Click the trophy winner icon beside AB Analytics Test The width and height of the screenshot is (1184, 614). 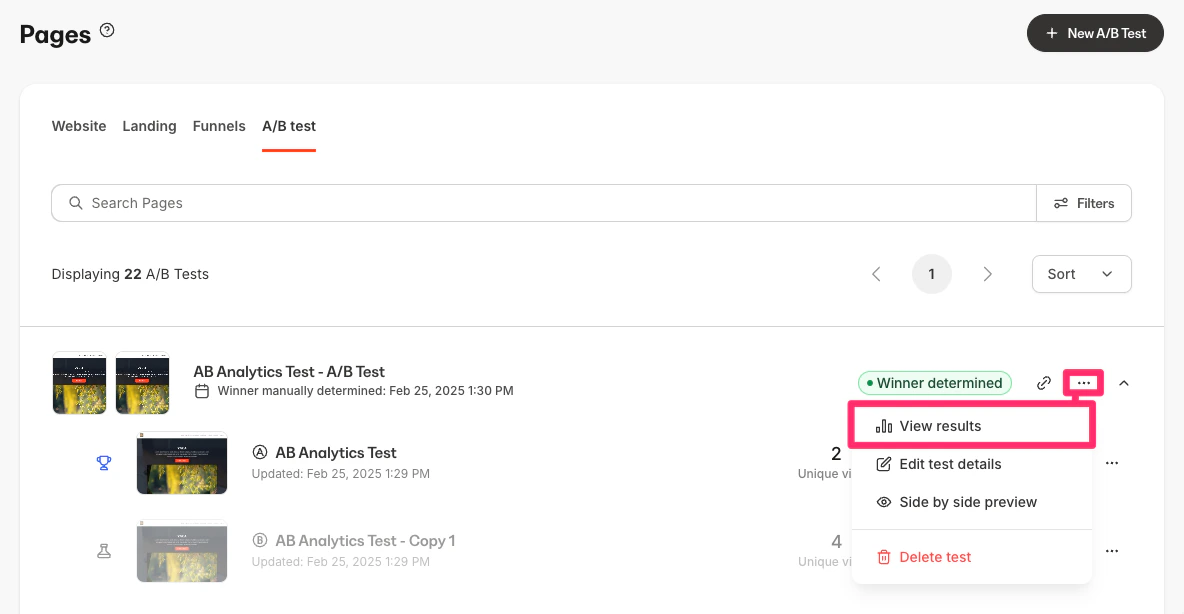tap(104, 463)
